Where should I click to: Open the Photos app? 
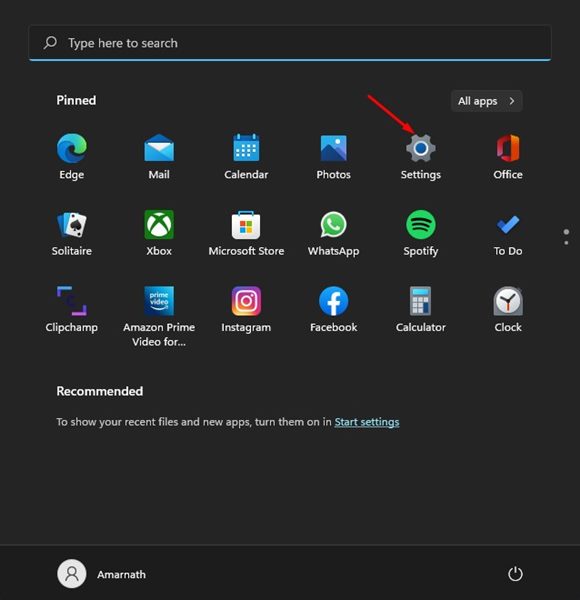[333, 157]
